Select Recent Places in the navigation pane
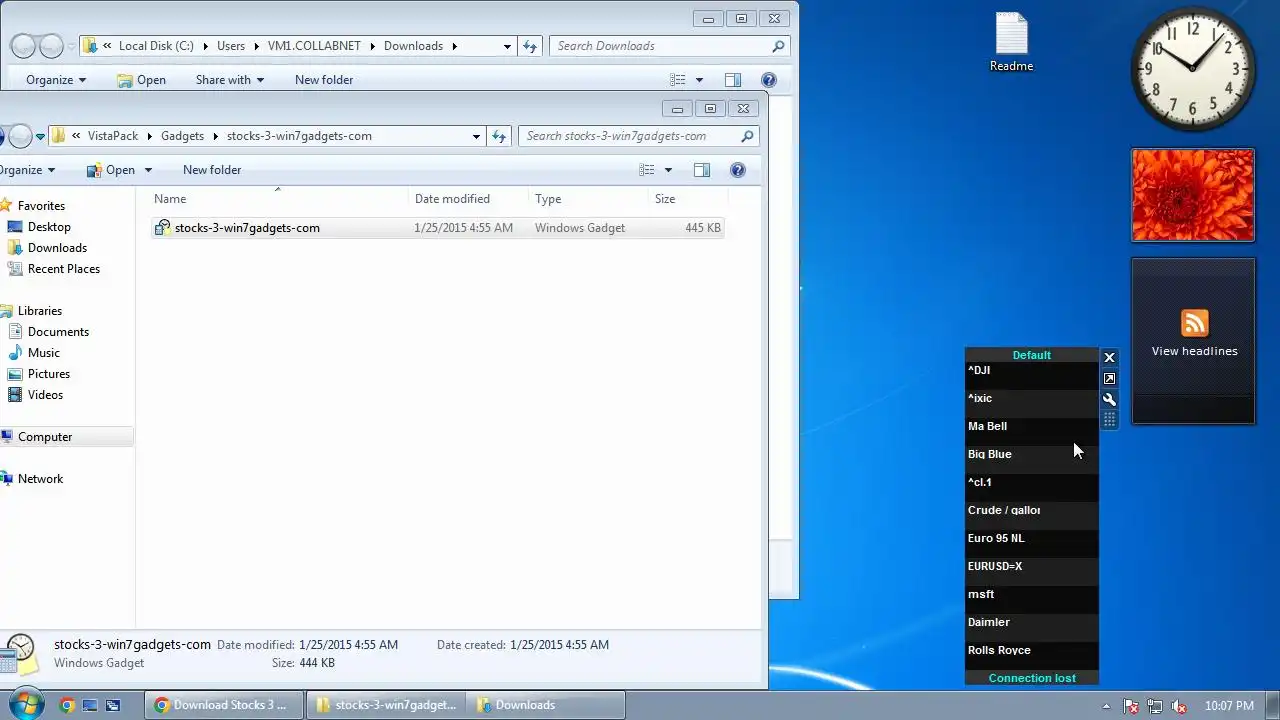This screenshot has height=720, width=1280. coord(64,269)
